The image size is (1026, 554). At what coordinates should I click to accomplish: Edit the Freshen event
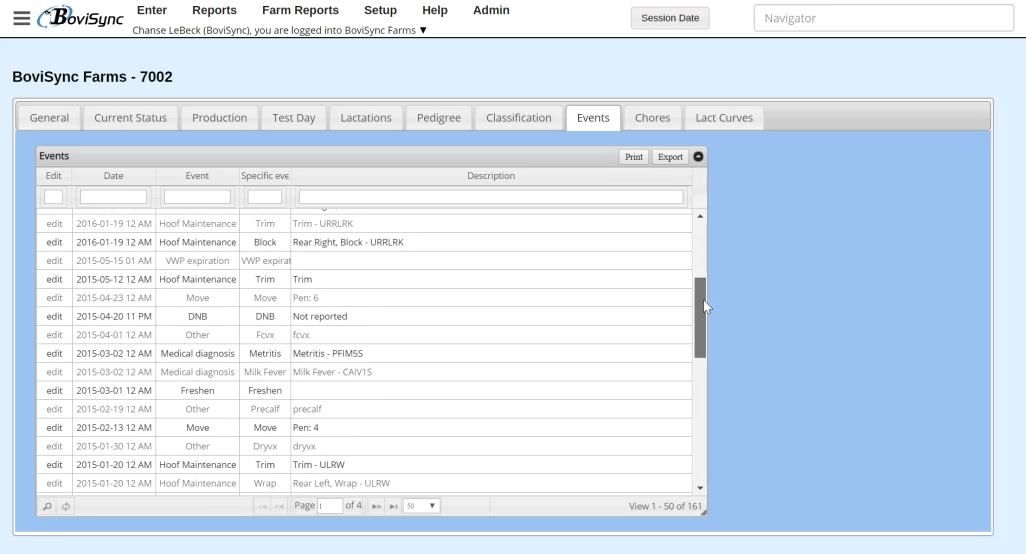coord(54,390)
